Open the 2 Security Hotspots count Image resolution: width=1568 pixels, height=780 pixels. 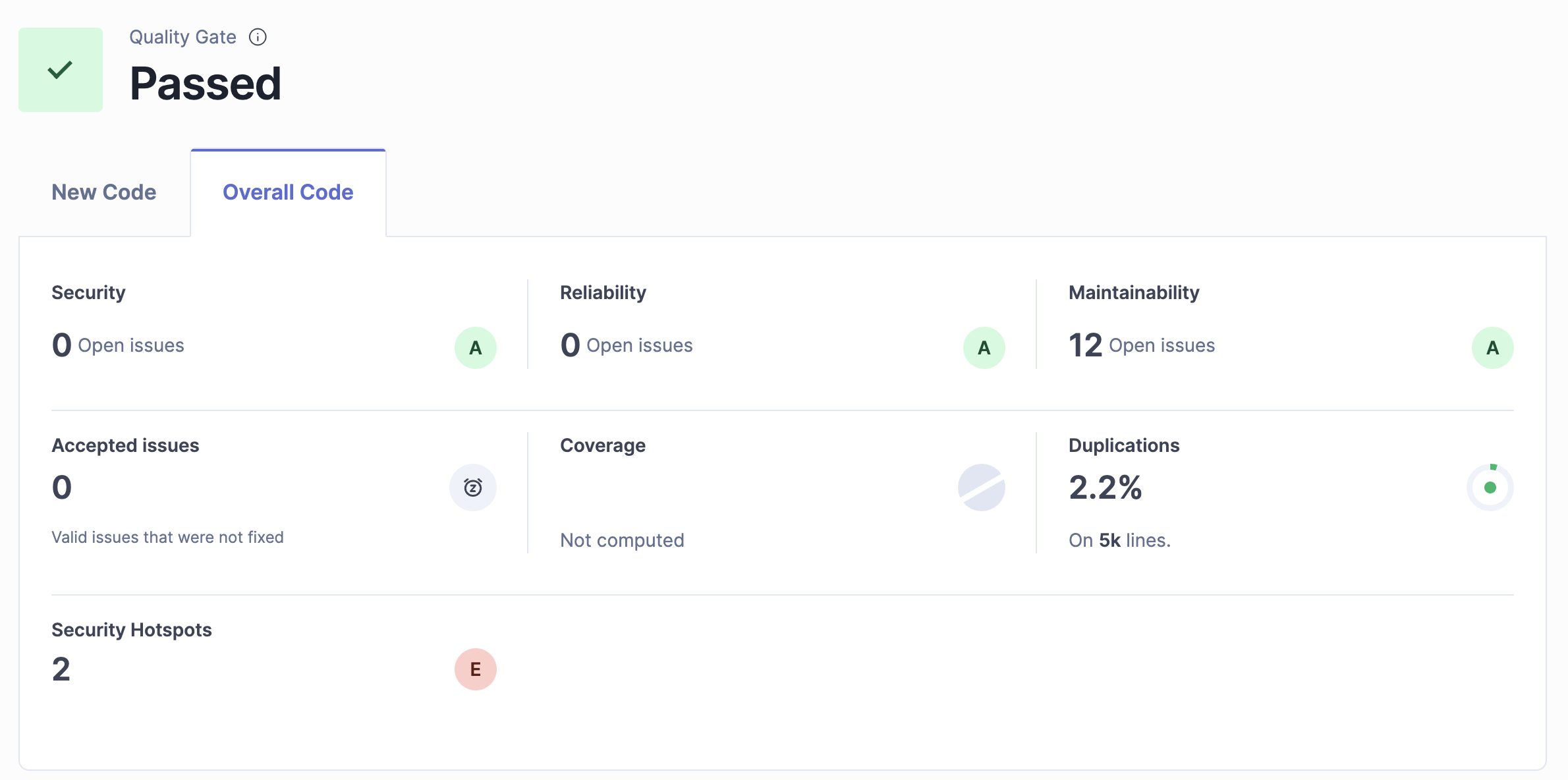click(x=61, y=669)
